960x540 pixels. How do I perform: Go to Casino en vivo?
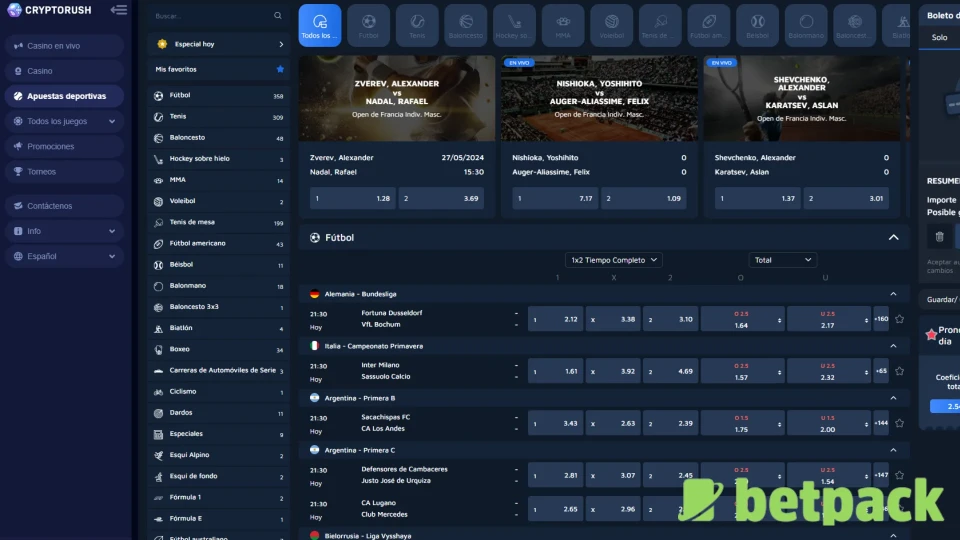click(64, 46)
